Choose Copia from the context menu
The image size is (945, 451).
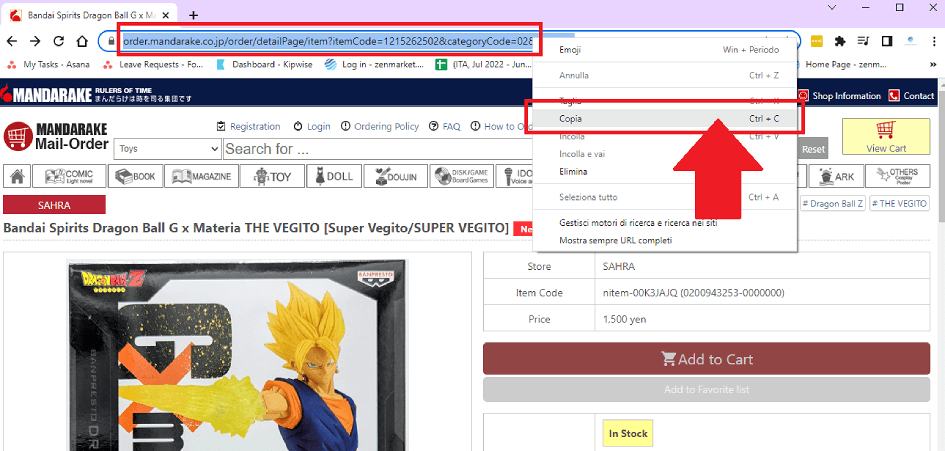(665, 119)
